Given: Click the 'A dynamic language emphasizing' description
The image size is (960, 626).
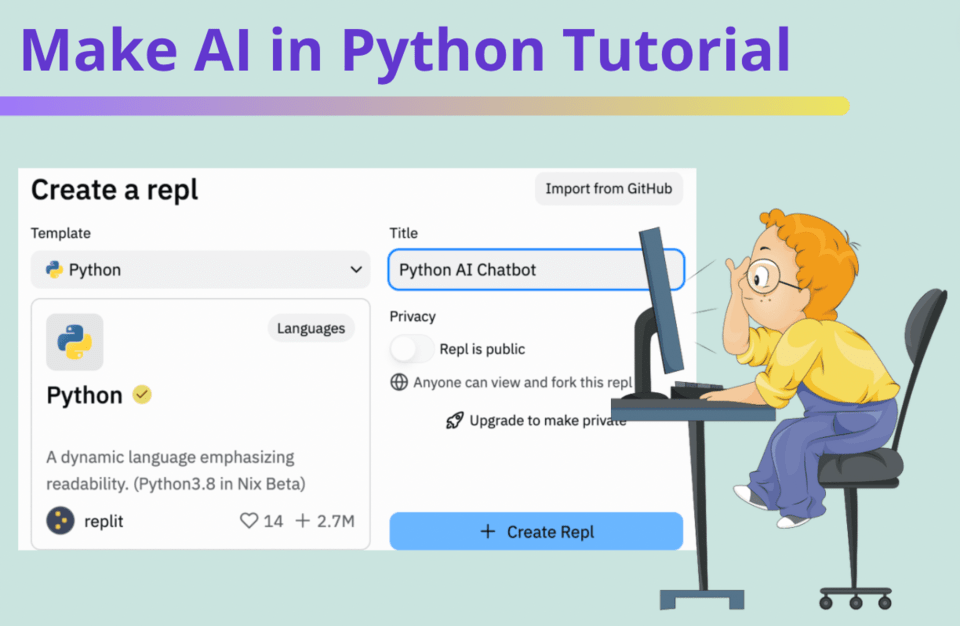Looking at the screenshot, I should tap(176, 470).
